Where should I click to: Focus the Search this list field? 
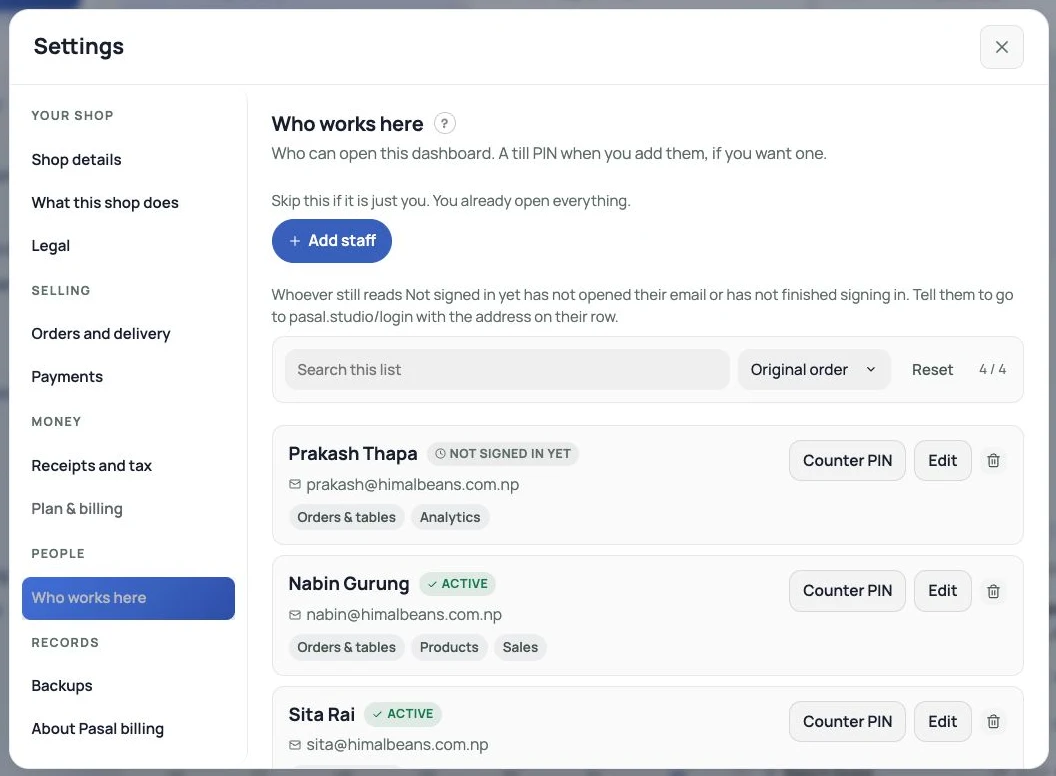[507, 370]
